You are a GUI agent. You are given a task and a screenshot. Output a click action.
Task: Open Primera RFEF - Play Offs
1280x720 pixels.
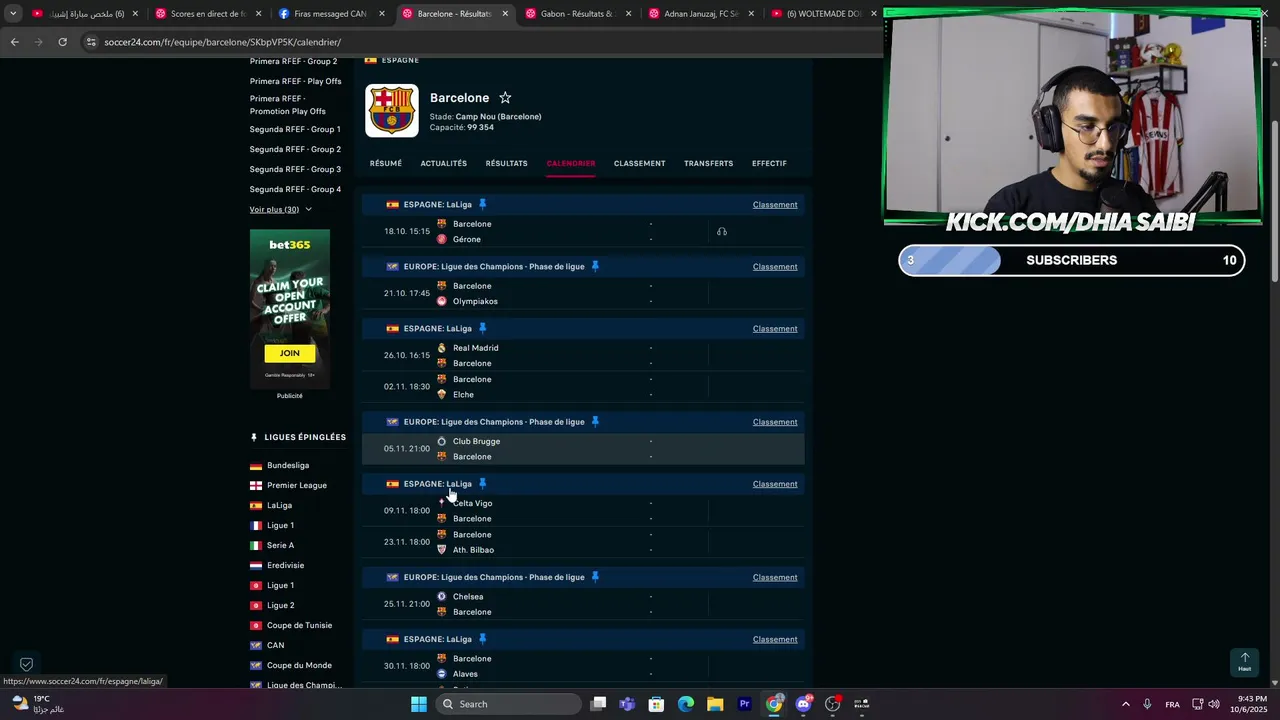[295, 81]
